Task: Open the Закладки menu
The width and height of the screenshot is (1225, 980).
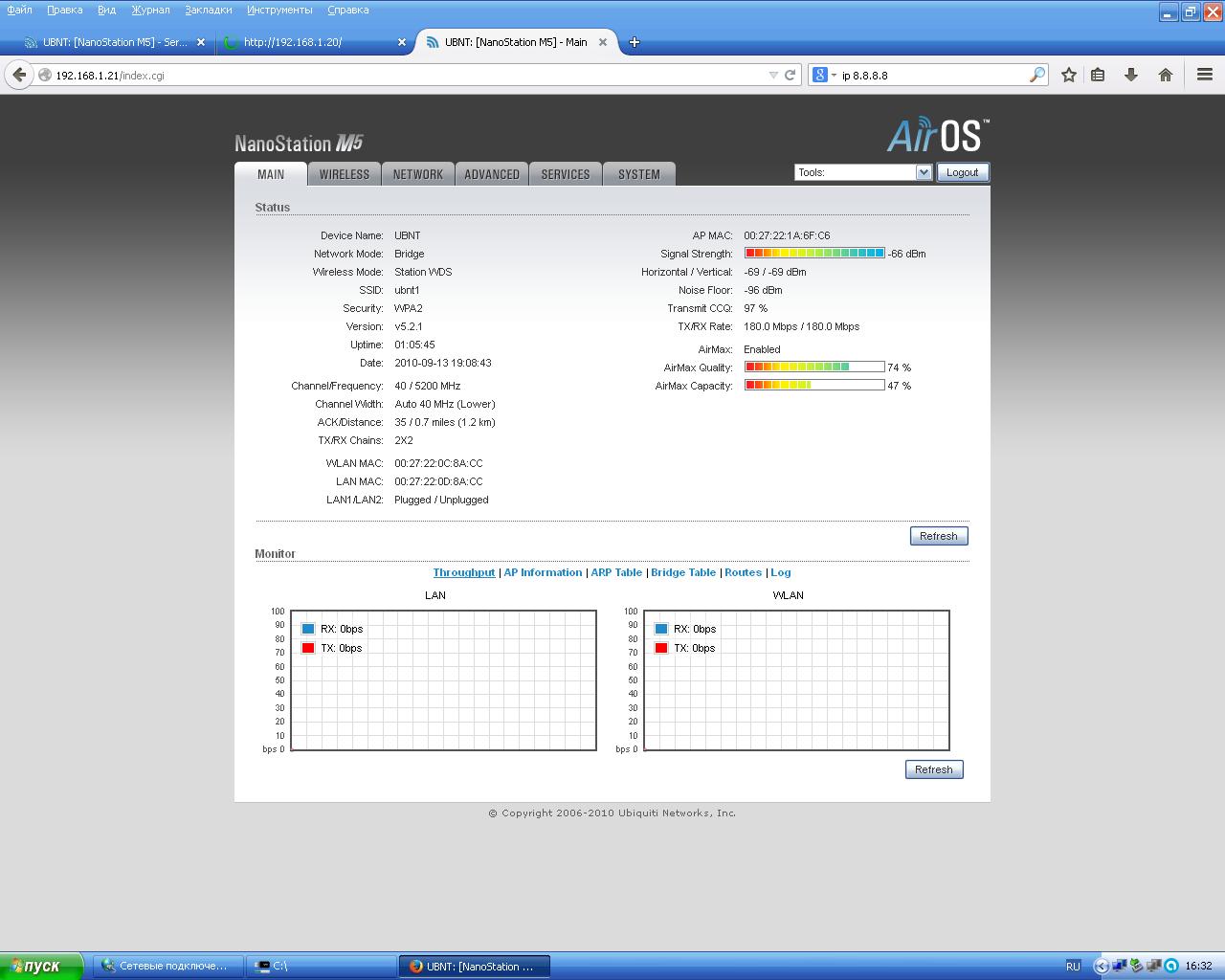Action: pos(208,10)
